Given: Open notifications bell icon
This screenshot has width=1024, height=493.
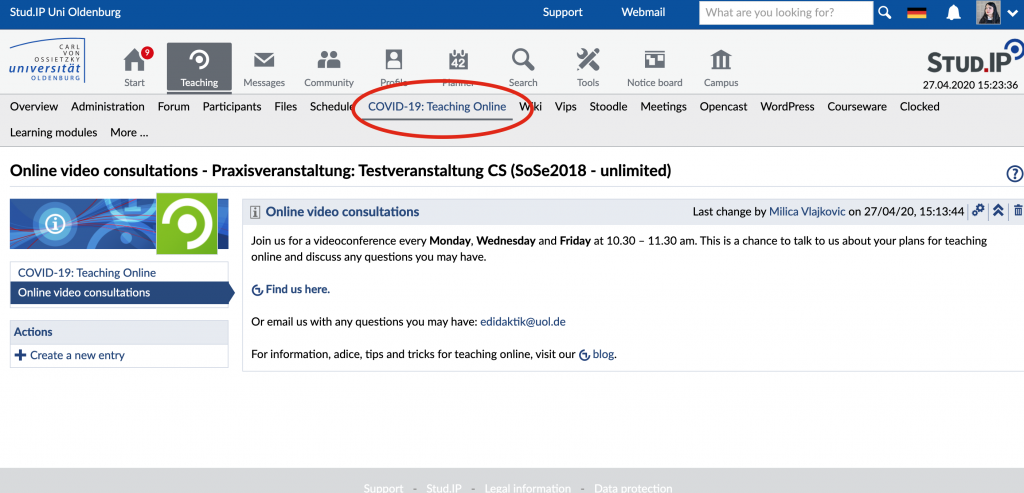Looking at the screenshot, I should coord(953,12).
